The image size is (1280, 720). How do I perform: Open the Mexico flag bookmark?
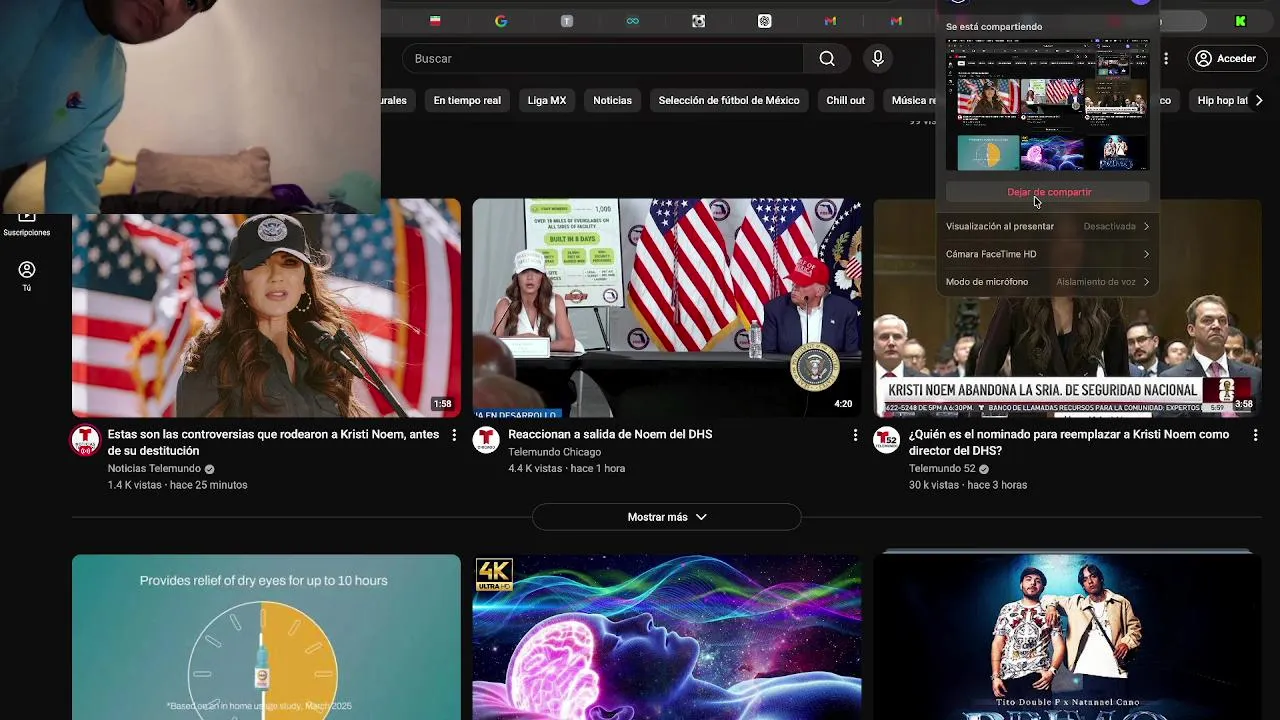point(435,21)
